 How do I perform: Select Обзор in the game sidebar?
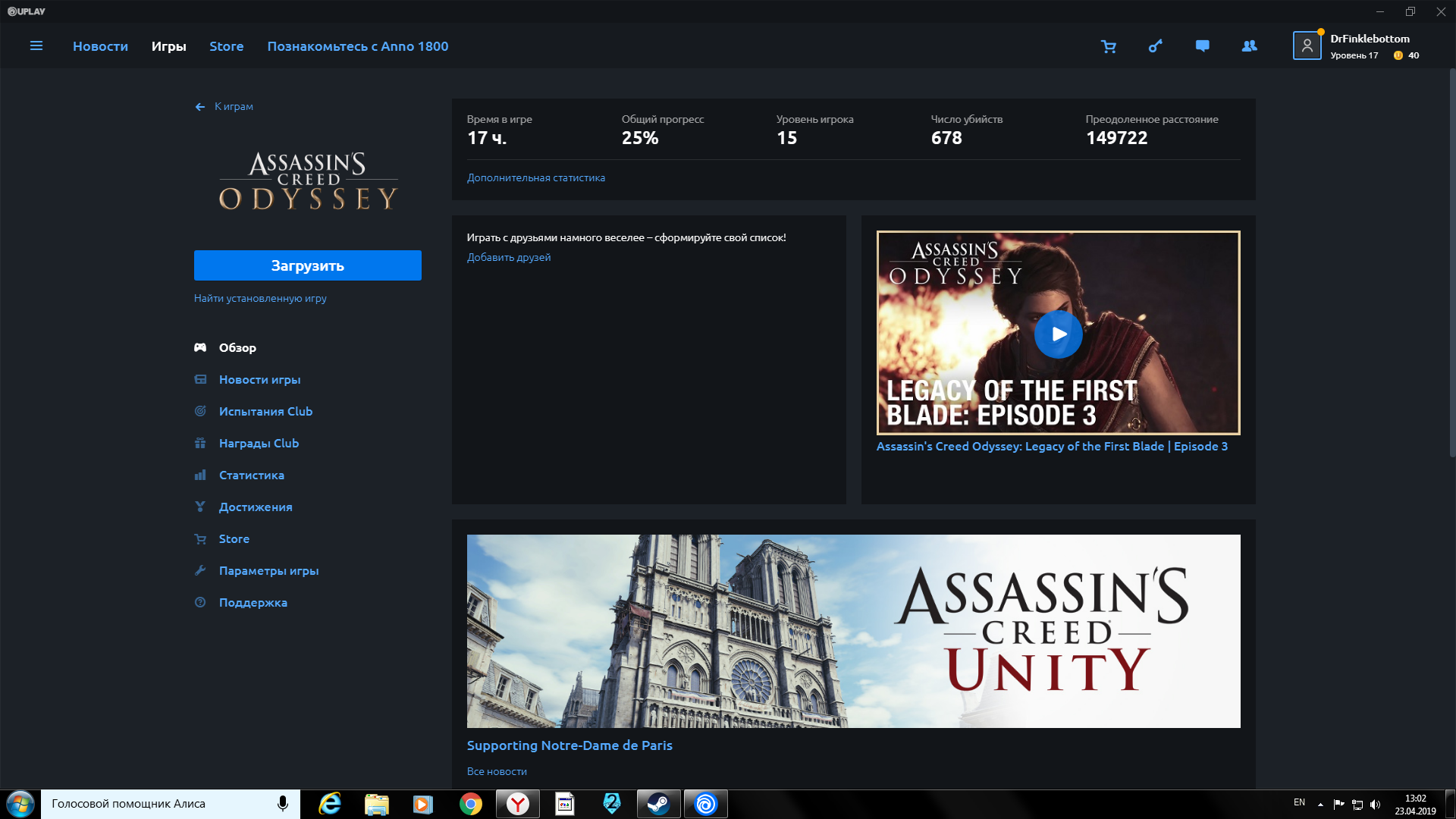click(x=237, y=347)
